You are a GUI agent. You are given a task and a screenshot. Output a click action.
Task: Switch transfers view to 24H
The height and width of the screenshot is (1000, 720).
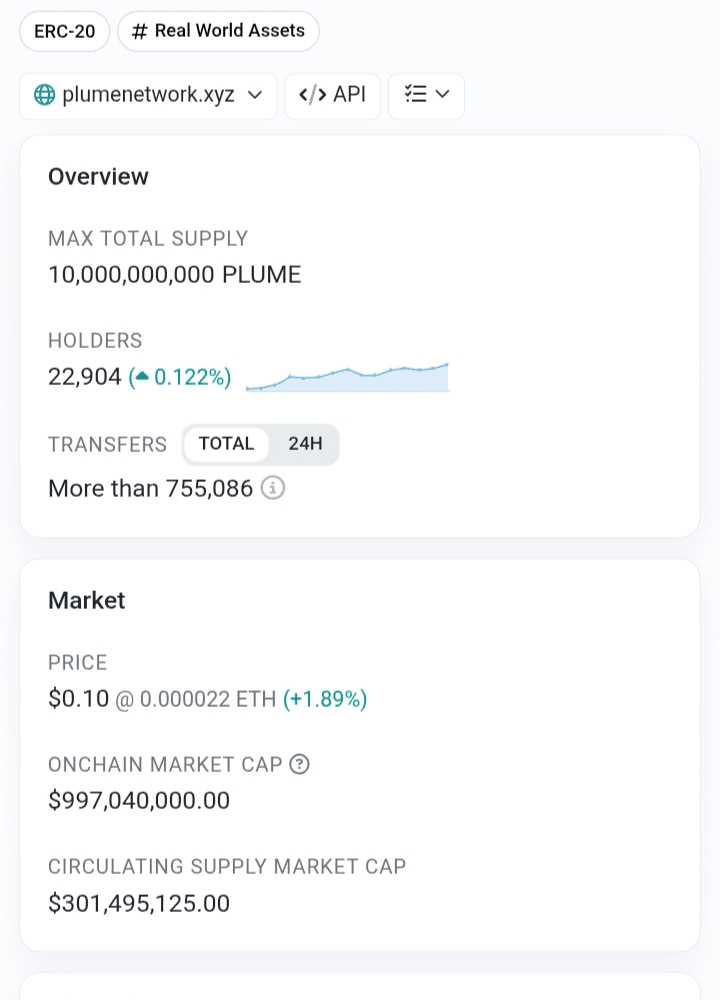pyautogui.click(x=305, y=444)
